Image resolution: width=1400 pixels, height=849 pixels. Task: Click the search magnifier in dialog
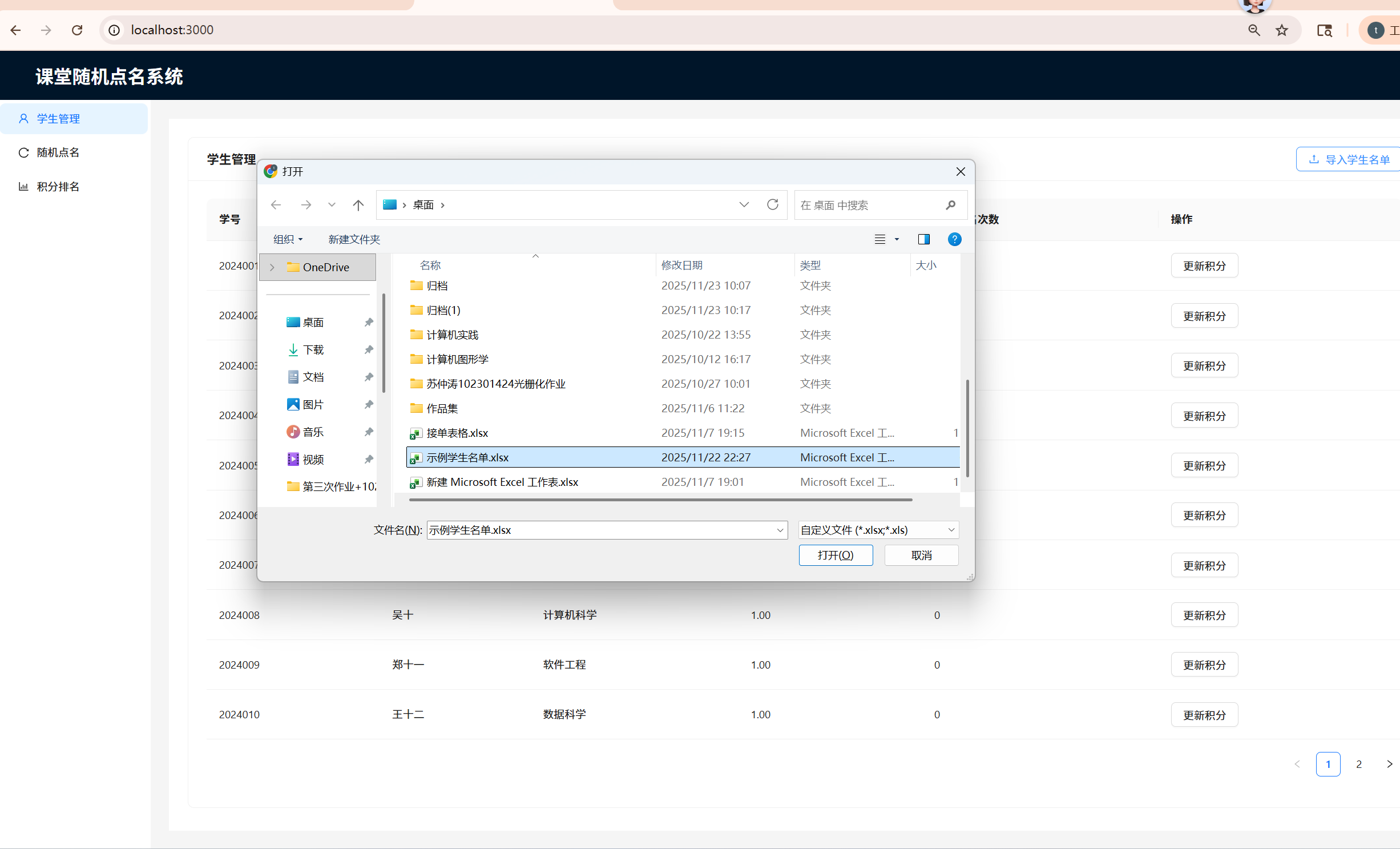pyautogui.click(x=950, y=205)
